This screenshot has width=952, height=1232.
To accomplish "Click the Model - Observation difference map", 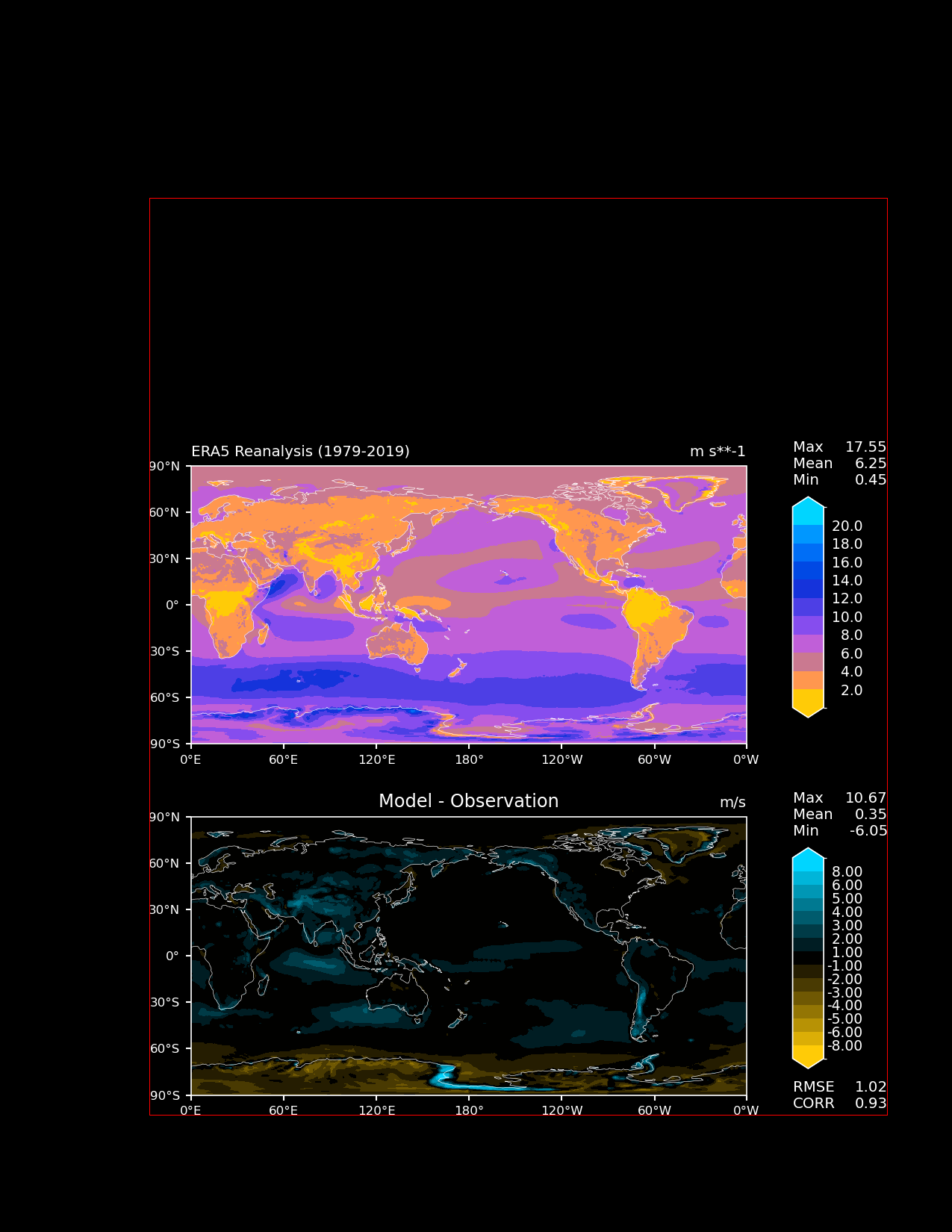I will coord(469,956).
